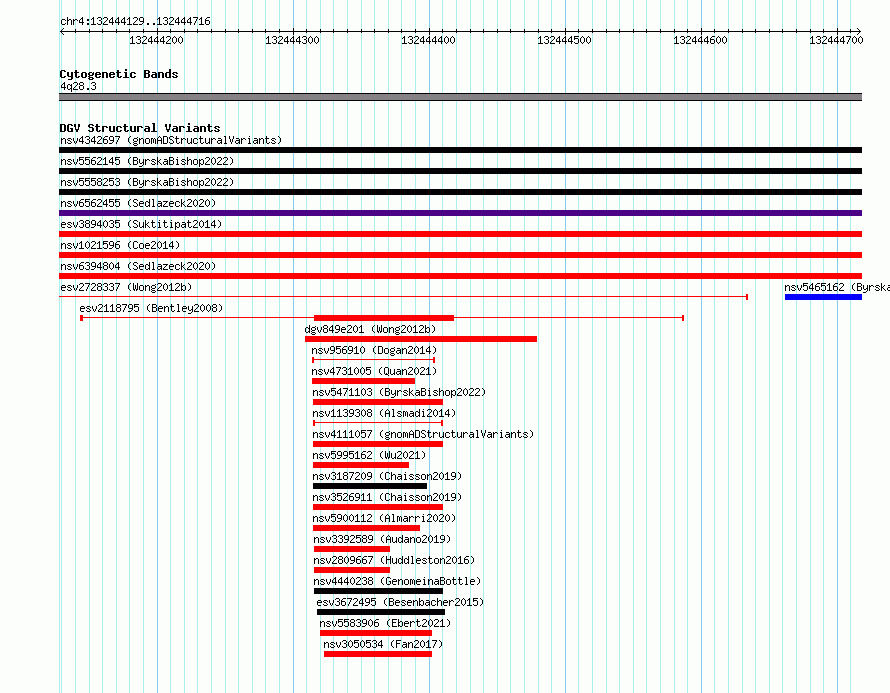890x693 pixels.
Task: Open variant esv3894035 (Suktitipat2014)
Action: click(141, 224)
